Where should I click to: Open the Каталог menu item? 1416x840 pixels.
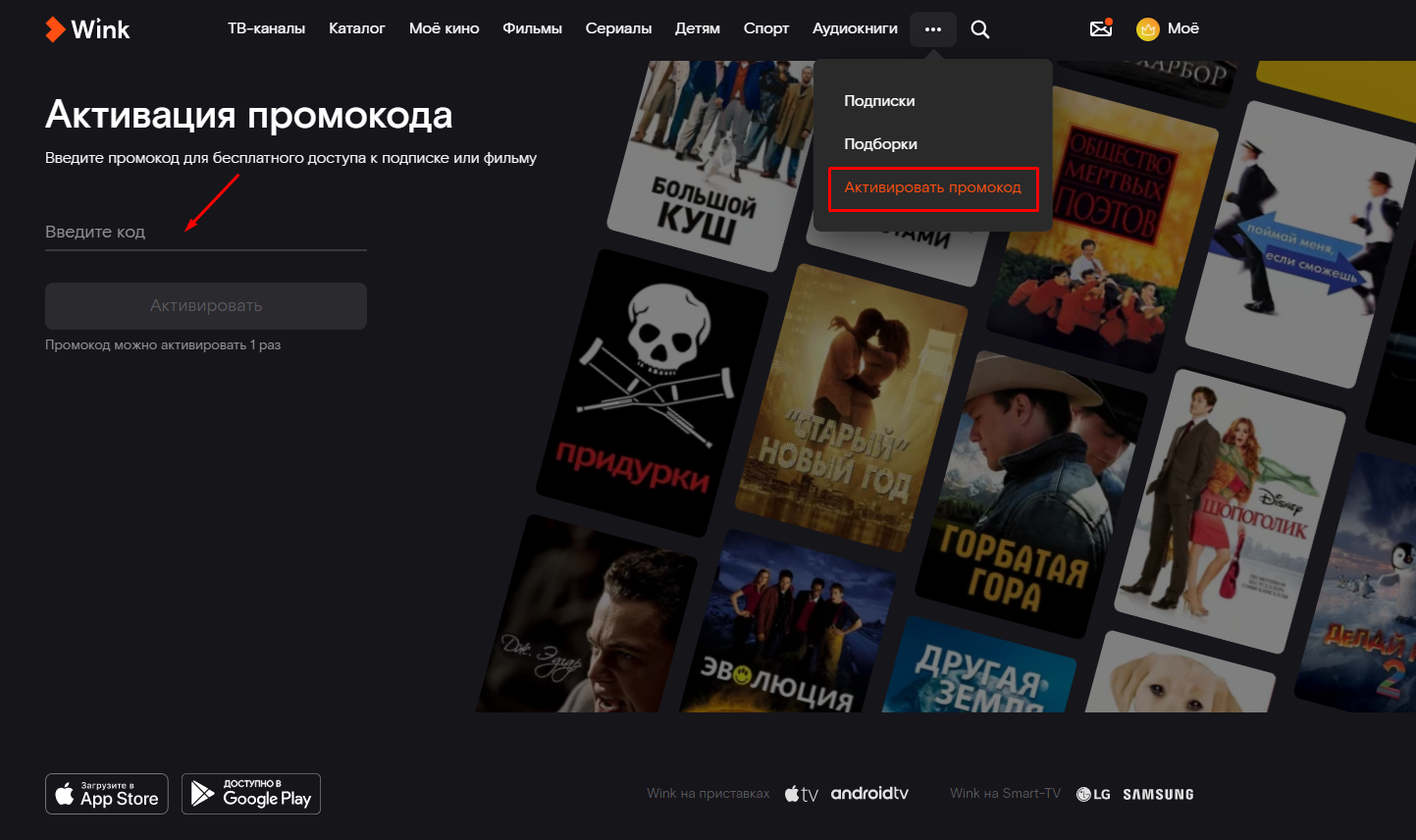[357, 28]
